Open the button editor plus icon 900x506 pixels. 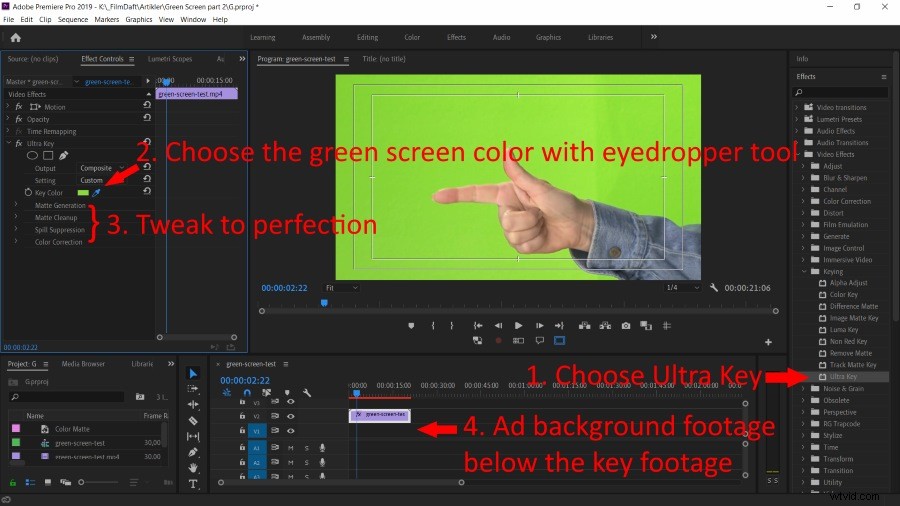tap(768, 342)
